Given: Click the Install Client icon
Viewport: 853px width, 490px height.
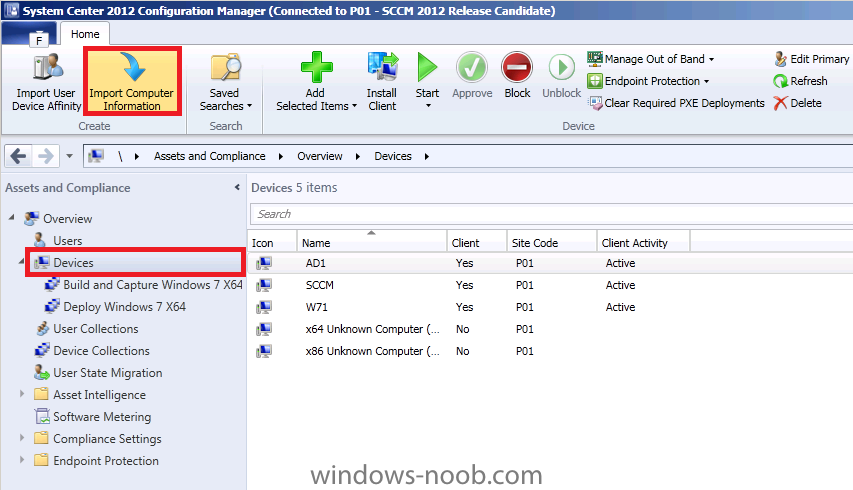Looking at the screenshot, I should 382,67.
